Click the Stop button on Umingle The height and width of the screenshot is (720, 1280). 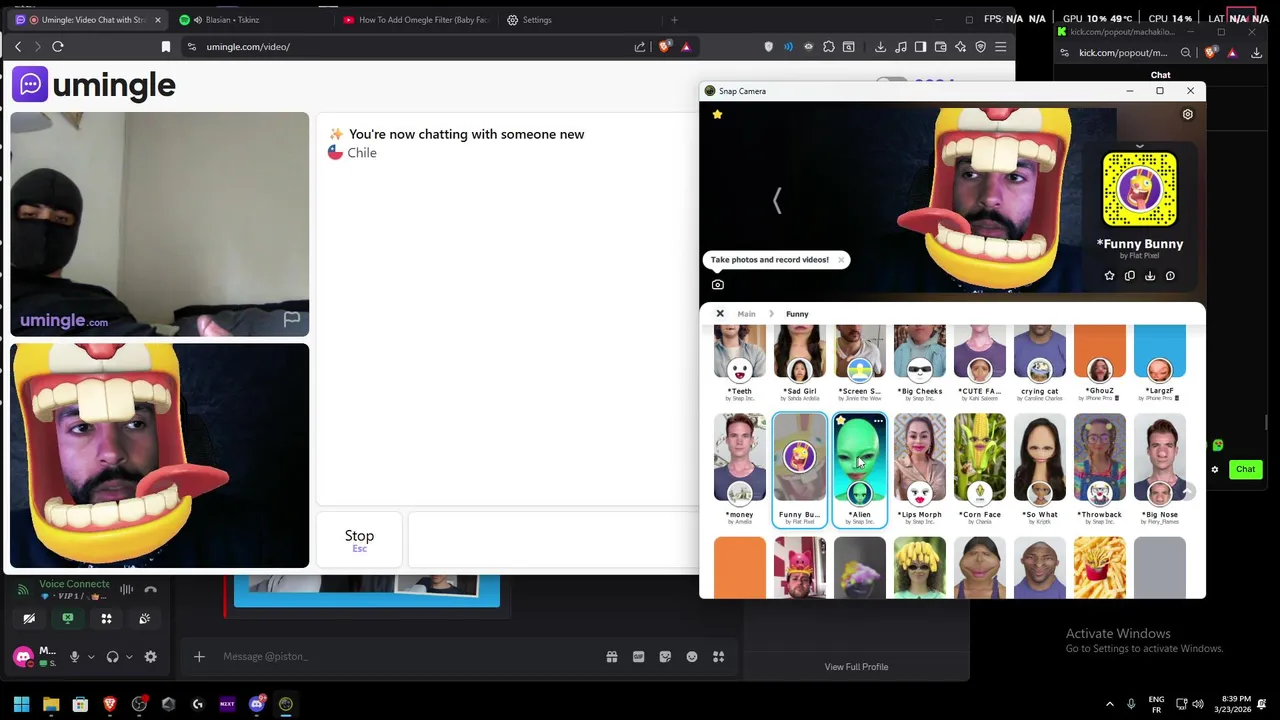pyautogui.click(x=359, y=539)
